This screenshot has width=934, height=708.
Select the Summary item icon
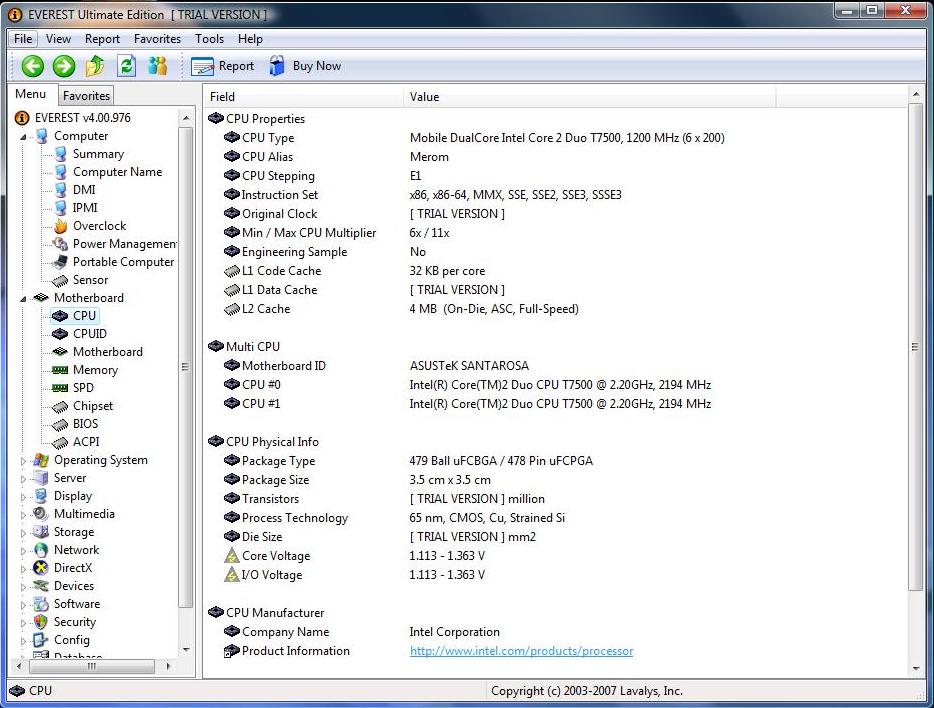click(60, 154)
